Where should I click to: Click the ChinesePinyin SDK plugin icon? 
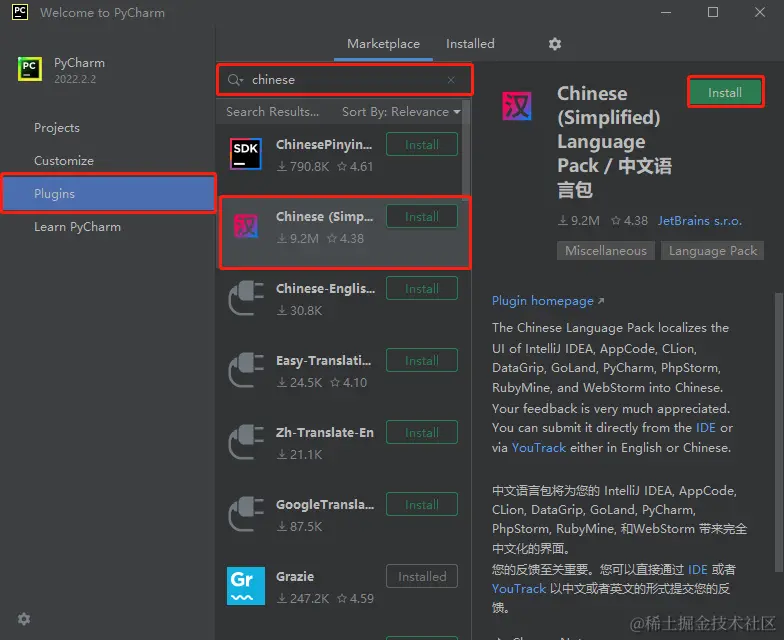tap(246, 154)
